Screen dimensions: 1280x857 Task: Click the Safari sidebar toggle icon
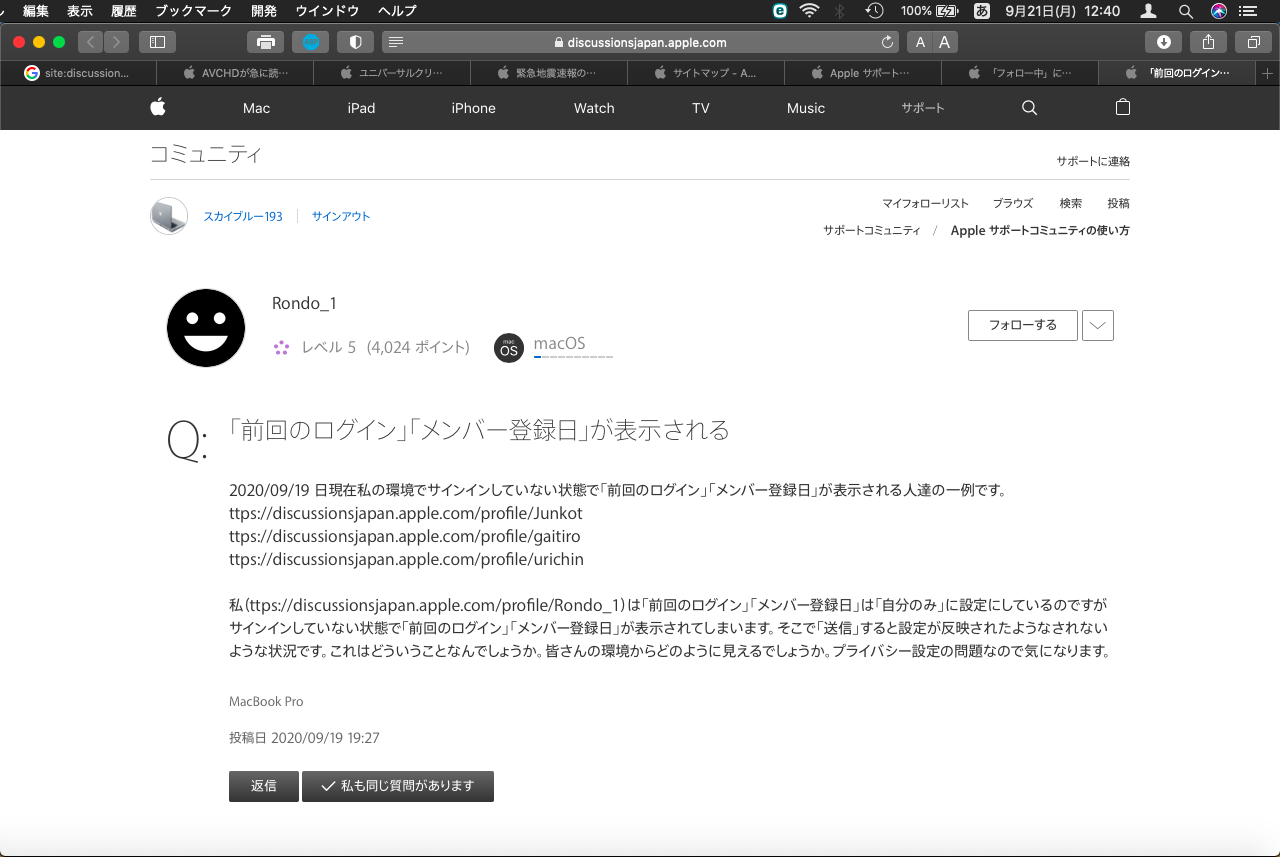(157, 42)
